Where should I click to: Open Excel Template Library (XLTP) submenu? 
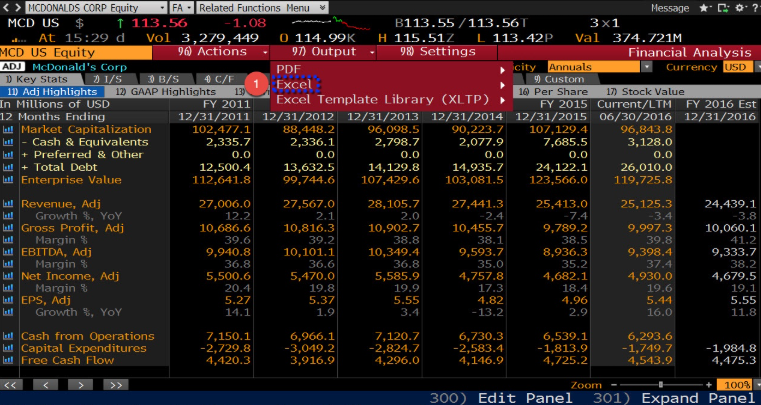pos(391,100)
